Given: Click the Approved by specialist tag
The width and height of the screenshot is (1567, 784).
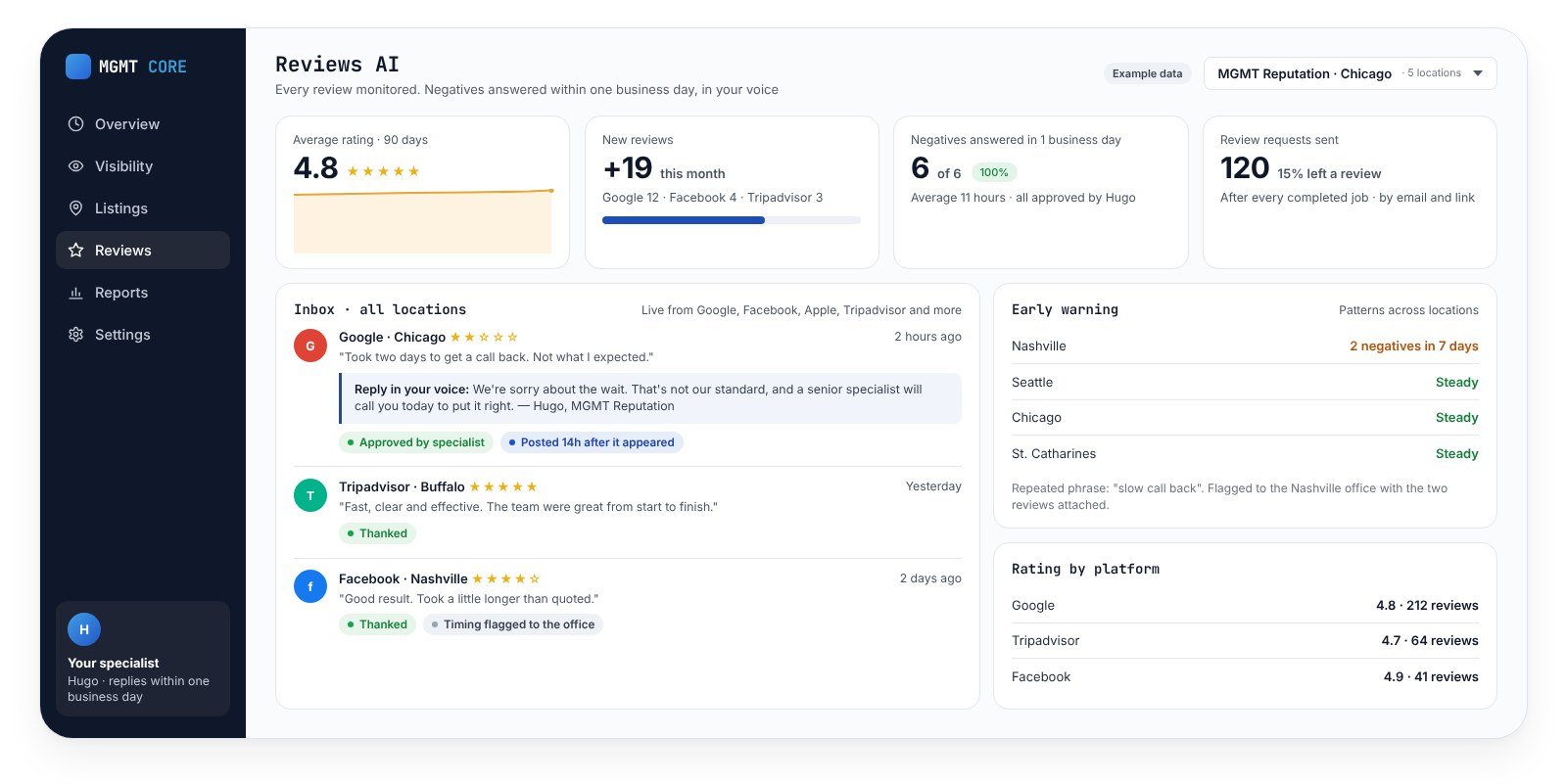Looking at the screenshot, I should (x=416, y=442).
